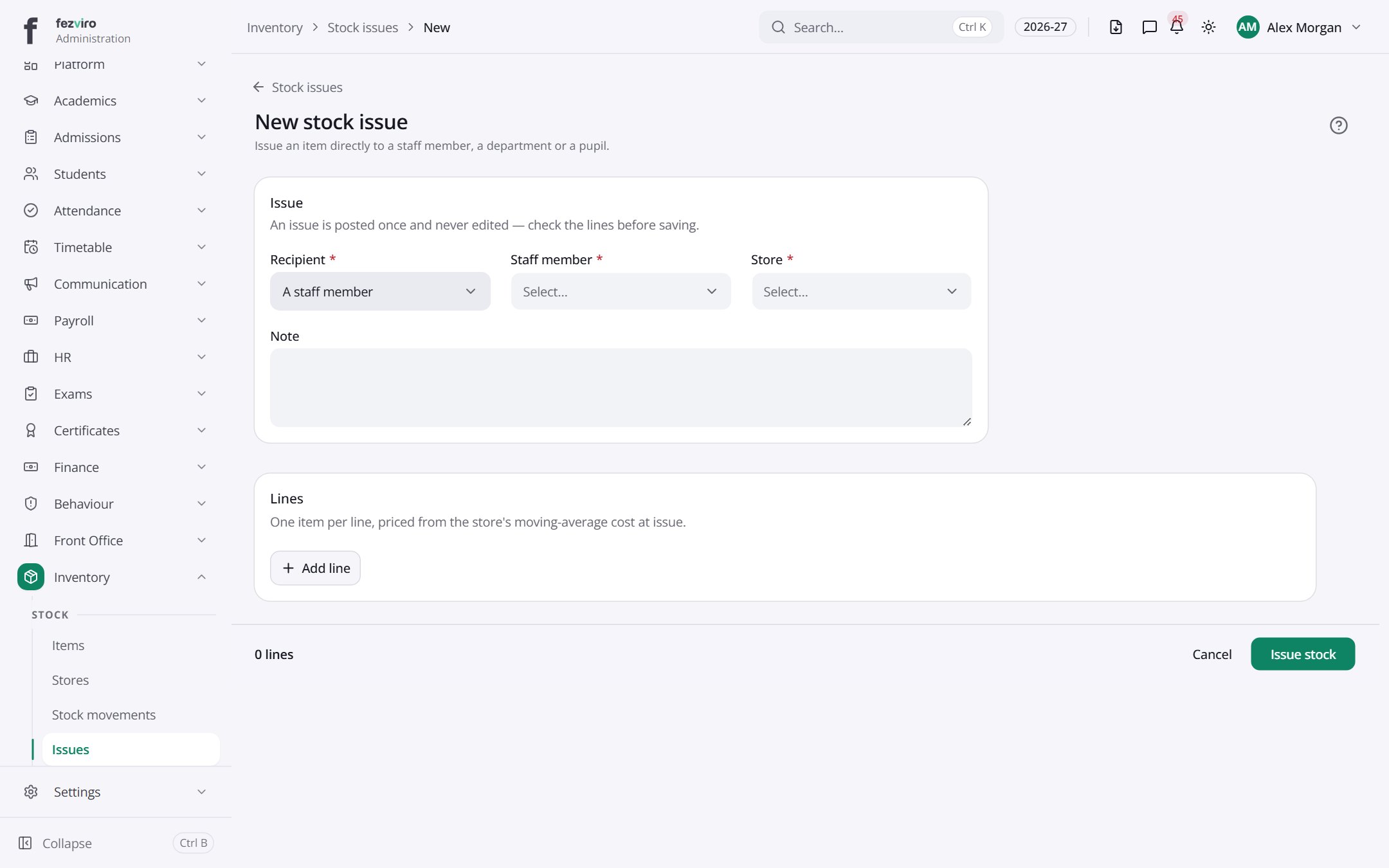Open the Stock movements submenu entry
This screenshot has width=1389, height=868.
(131, 714)
